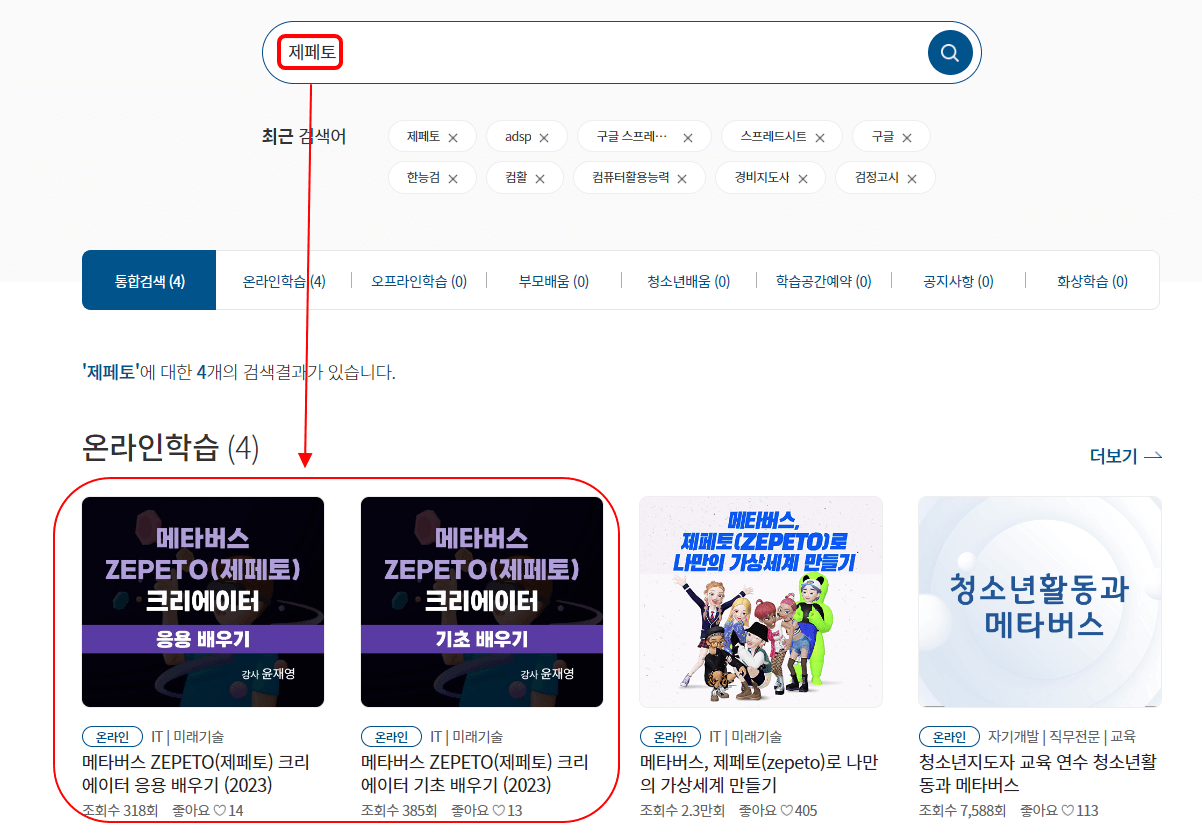Delete the 구글 스프레… recent search
Viewport: 1202px width, 835px height.
pyautogui.click(x=688, y=138)
